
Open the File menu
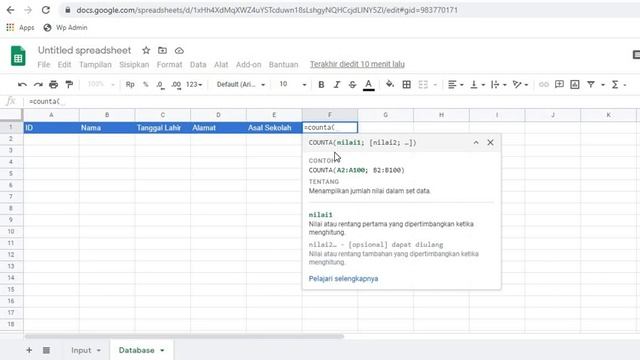click(43, 64)
